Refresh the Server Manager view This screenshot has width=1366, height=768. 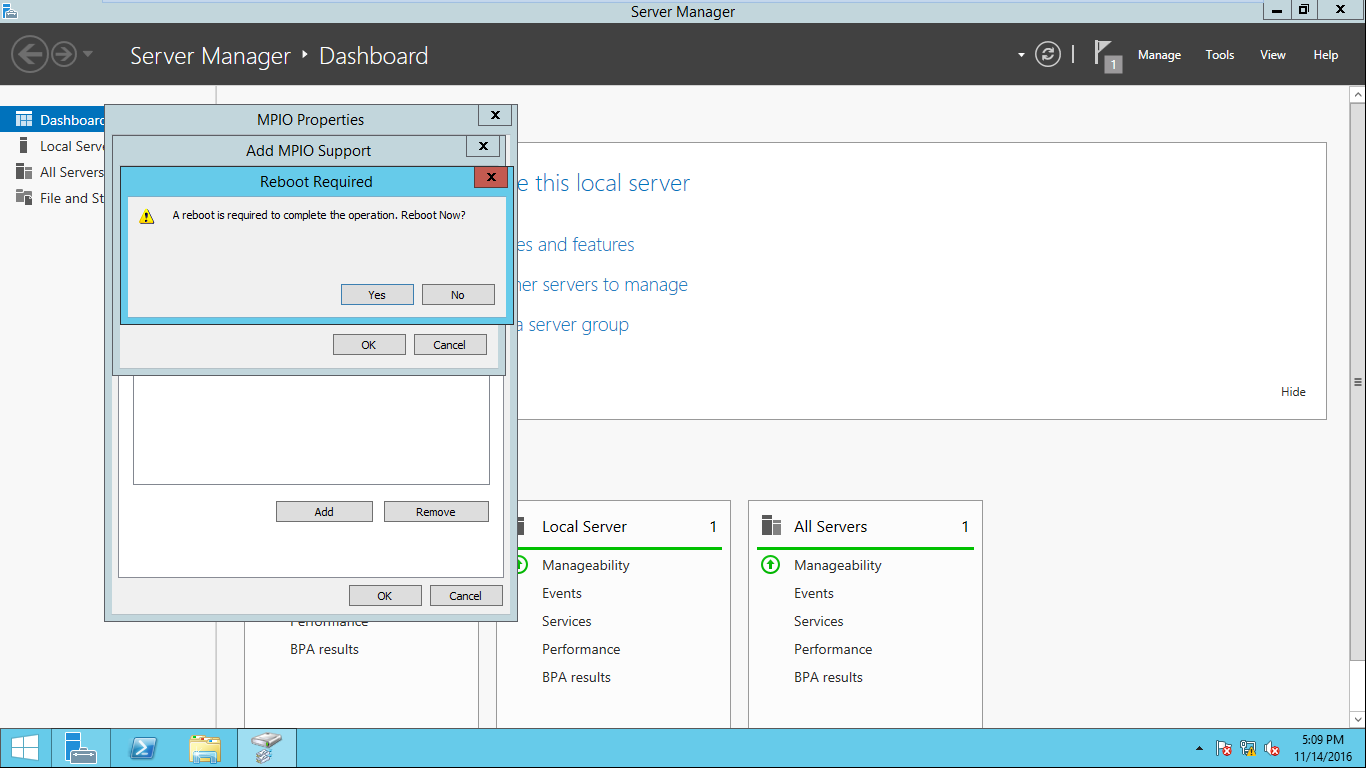point(1047,55)
